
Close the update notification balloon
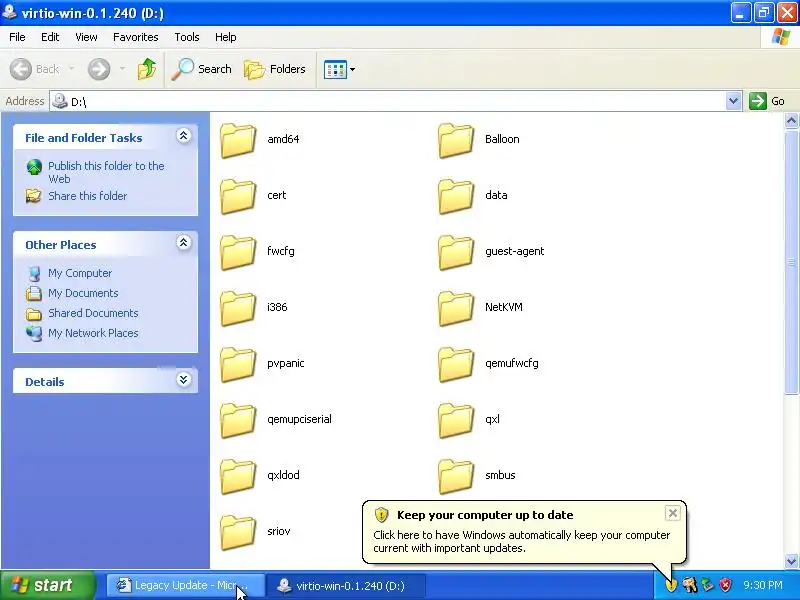coord(672,513)
